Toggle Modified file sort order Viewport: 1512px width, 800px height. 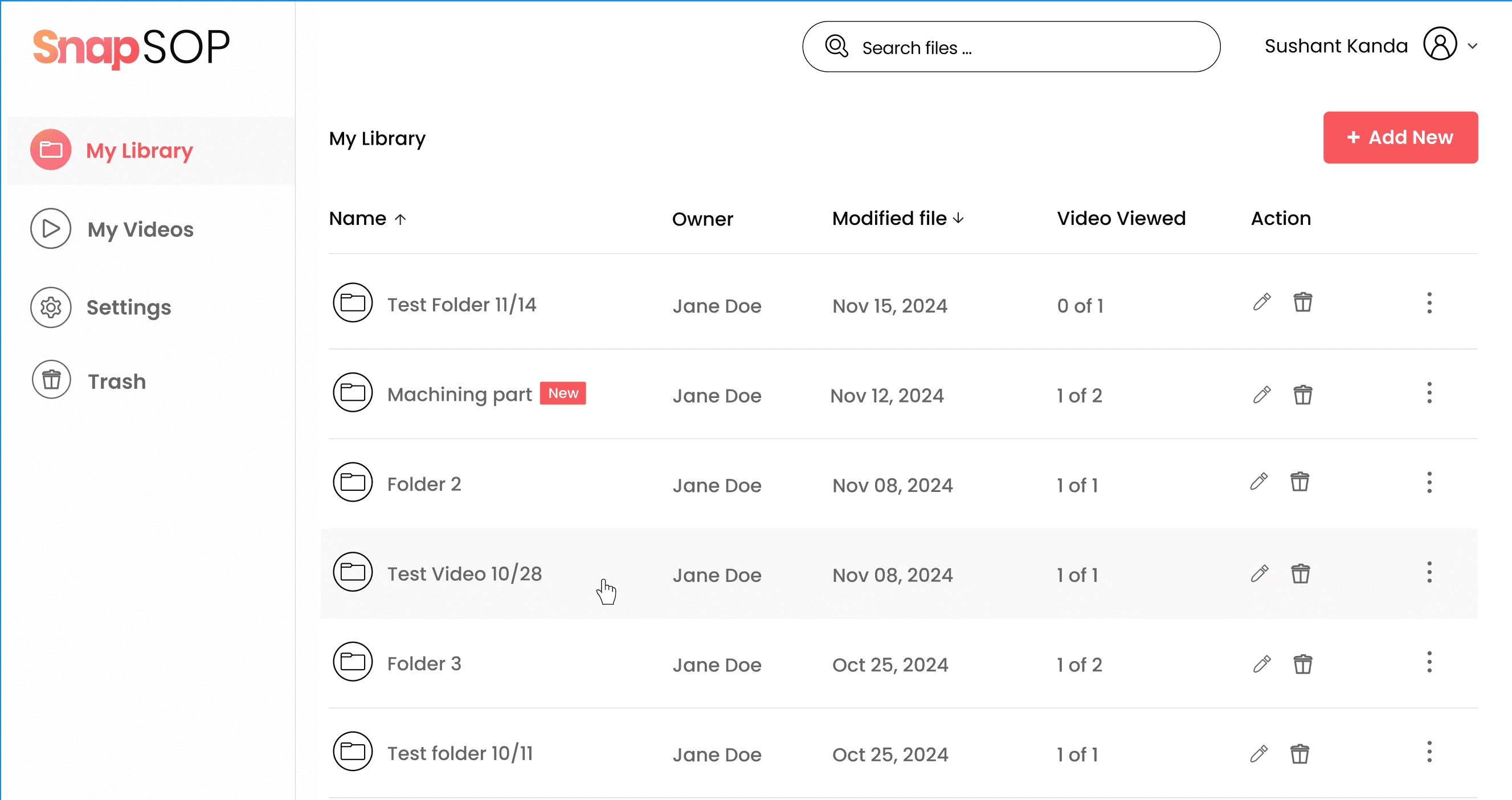(x=958, y=219)
